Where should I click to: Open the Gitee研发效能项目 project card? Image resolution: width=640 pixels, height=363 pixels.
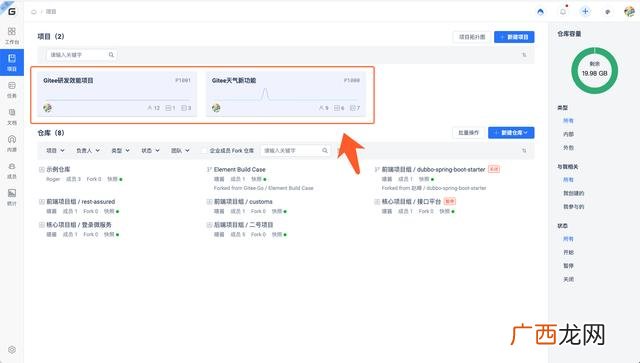[117, 94]
